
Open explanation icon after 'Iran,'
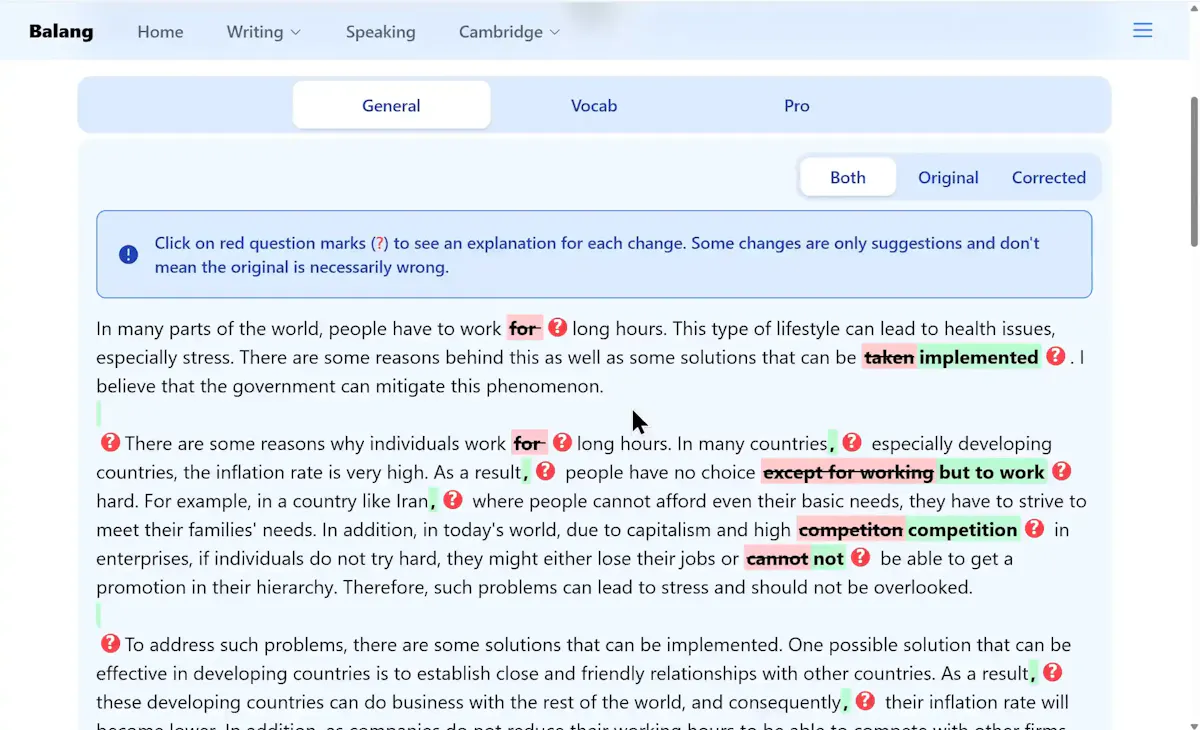[x=453, y=500]
